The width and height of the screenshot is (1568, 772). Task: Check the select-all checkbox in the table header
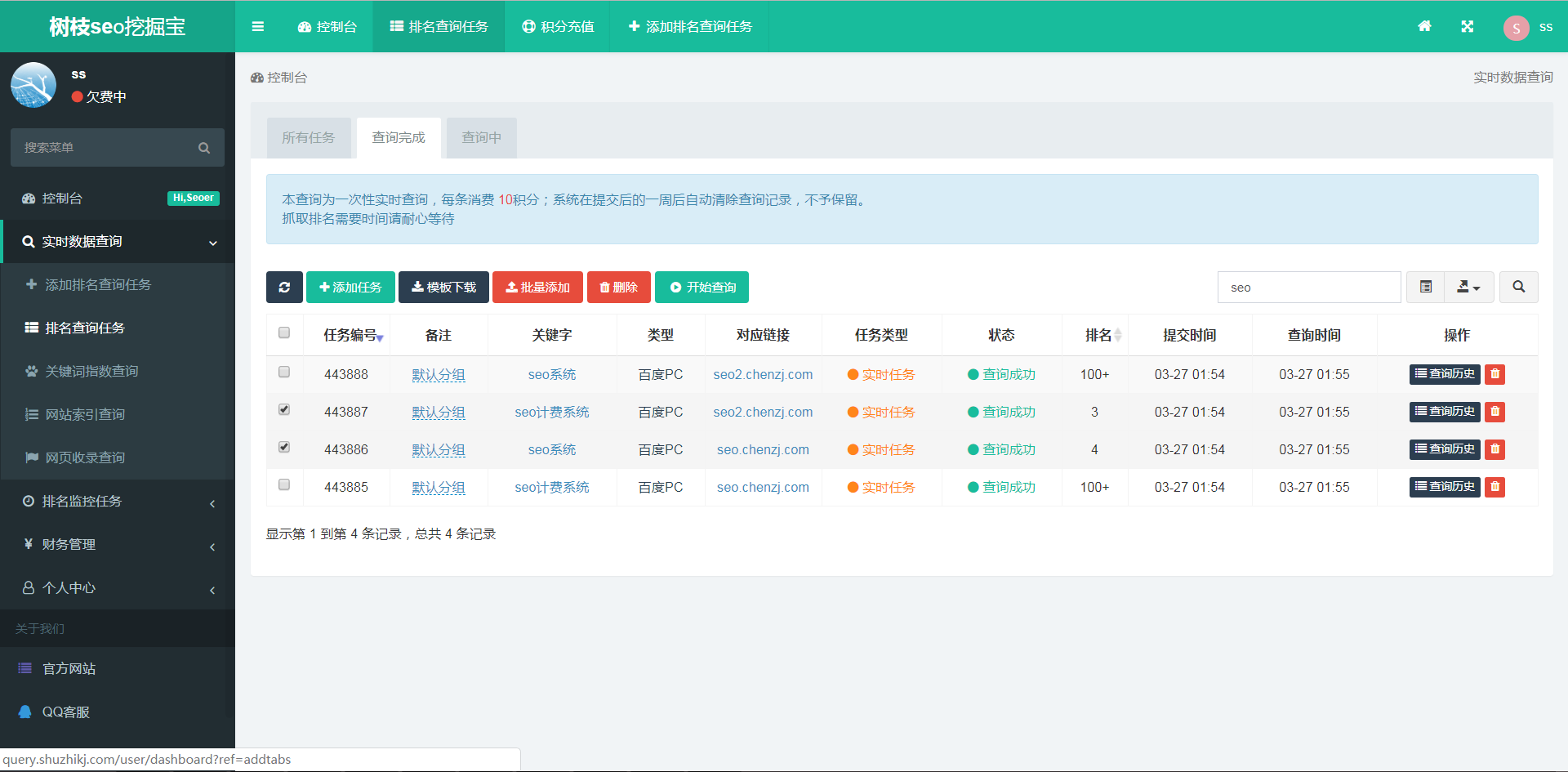(x=284, y=333)
